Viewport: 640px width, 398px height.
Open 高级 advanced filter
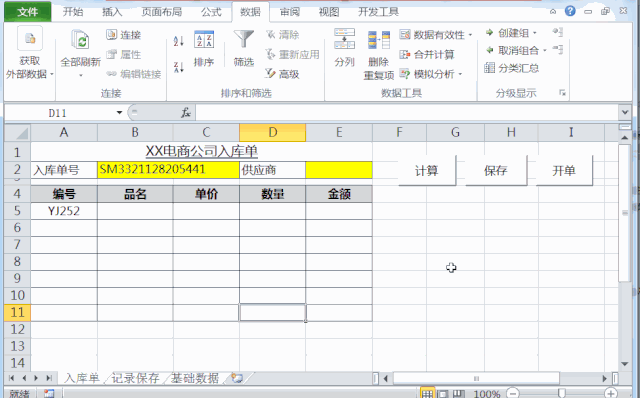point(283,74)
